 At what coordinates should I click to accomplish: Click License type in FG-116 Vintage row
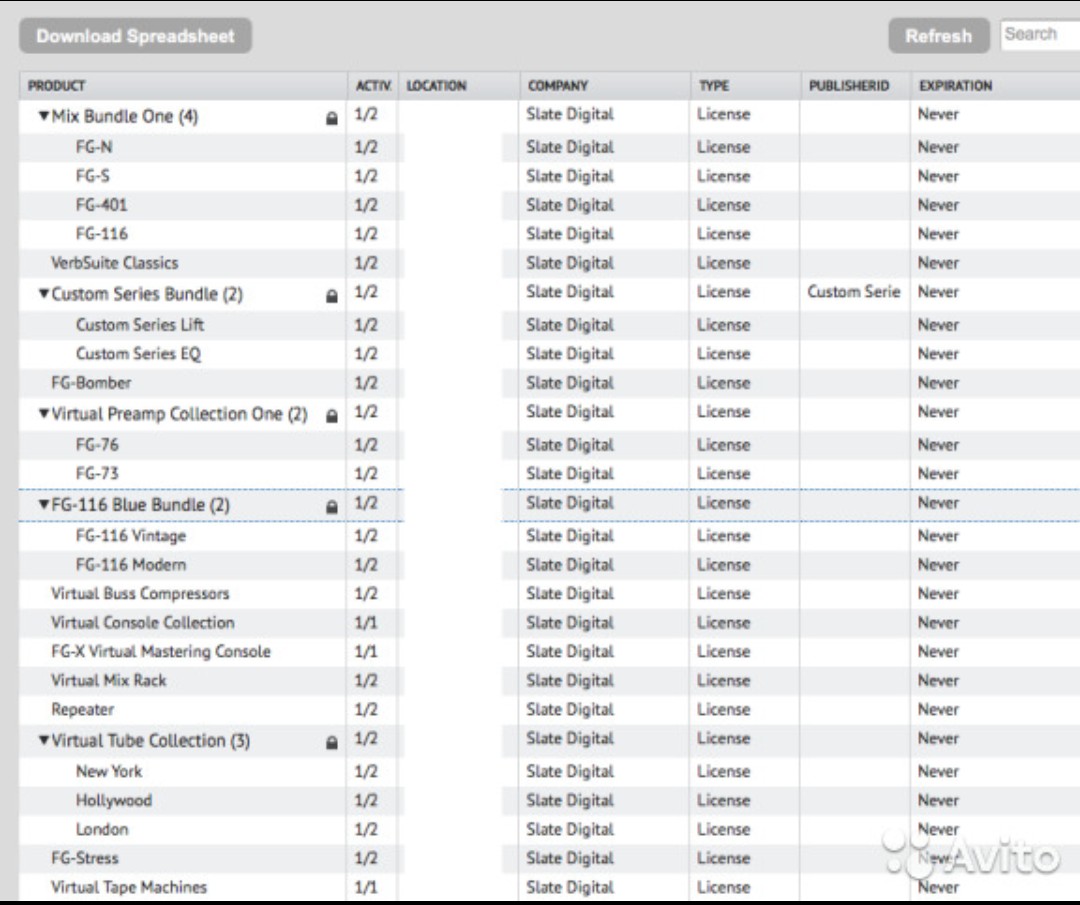723,535
